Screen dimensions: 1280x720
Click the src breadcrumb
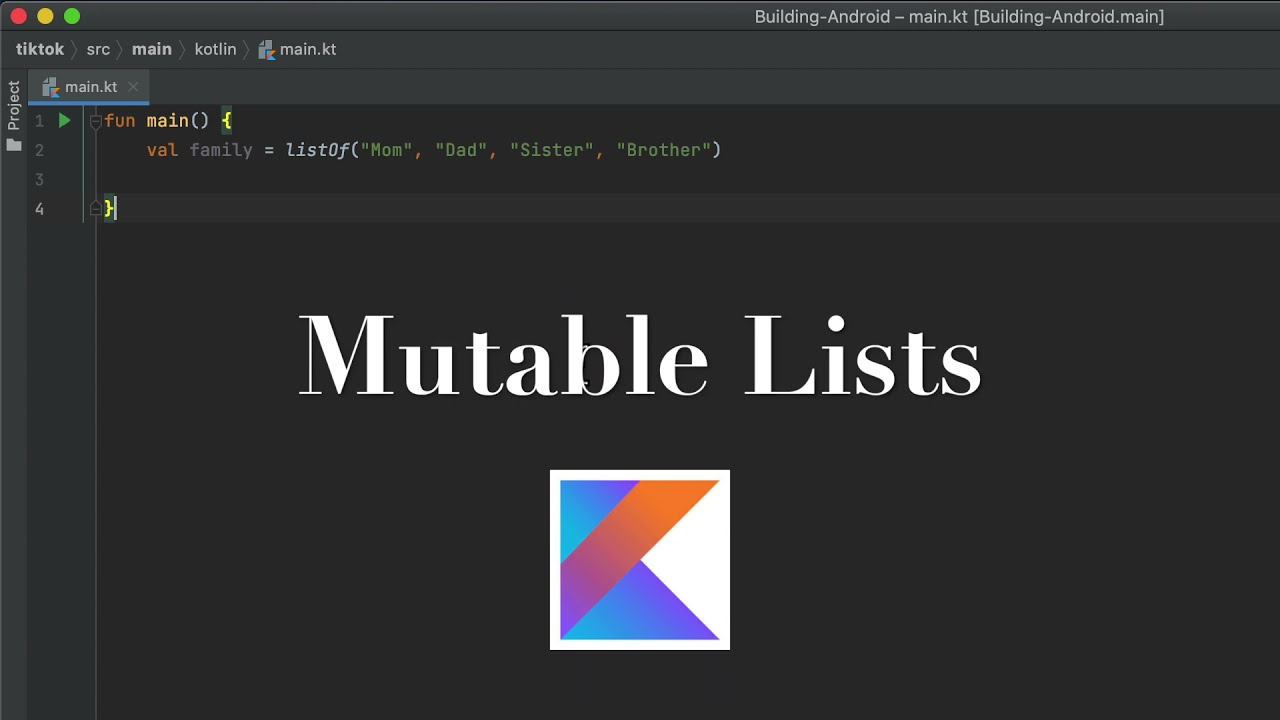[98, 49]
